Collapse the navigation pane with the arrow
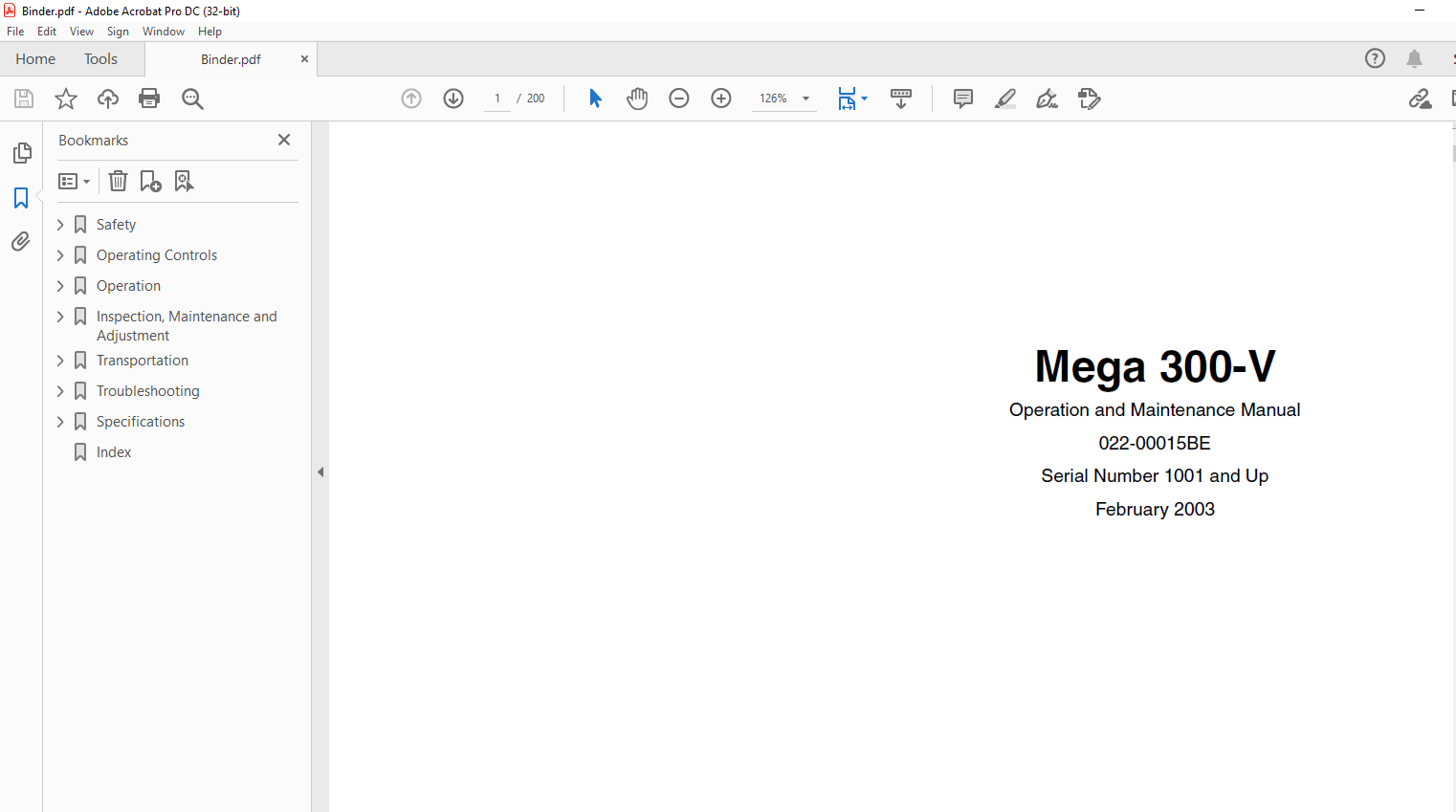Image resolution: width=1456 pixels, height=812 pixels. [x=320, y=472]
